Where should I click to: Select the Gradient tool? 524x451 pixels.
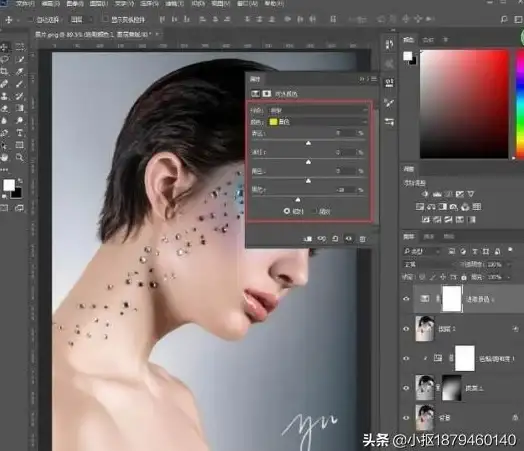click(x=20, y=109)
